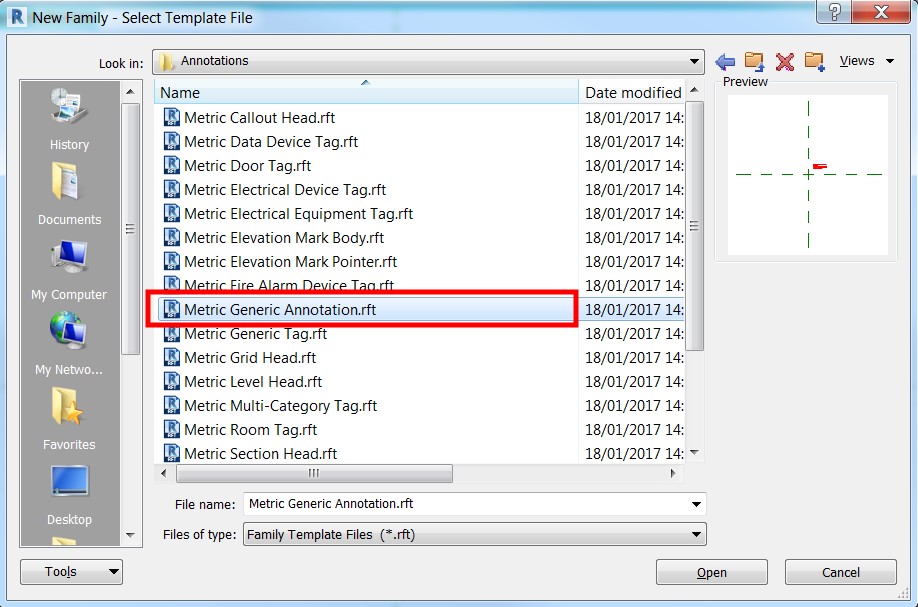918x607 pixels.
Task: Click the Revit R logo in title bar
Action: coord(17,16)
